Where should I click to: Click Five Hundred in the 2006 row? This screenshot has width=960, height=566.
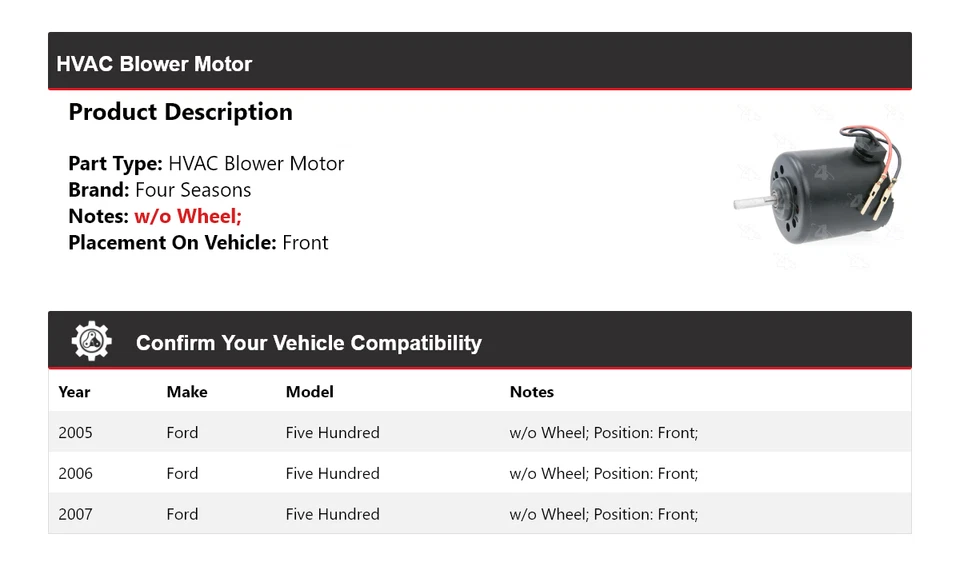point(332,474)
